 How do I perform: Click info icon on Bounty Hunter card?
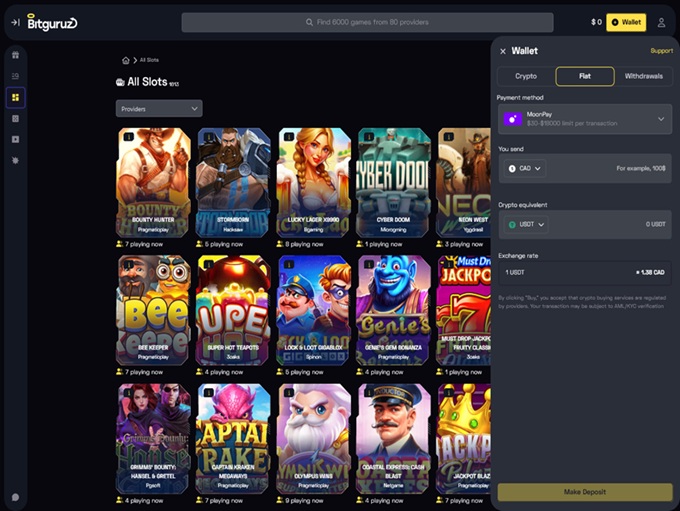[127, 137]
